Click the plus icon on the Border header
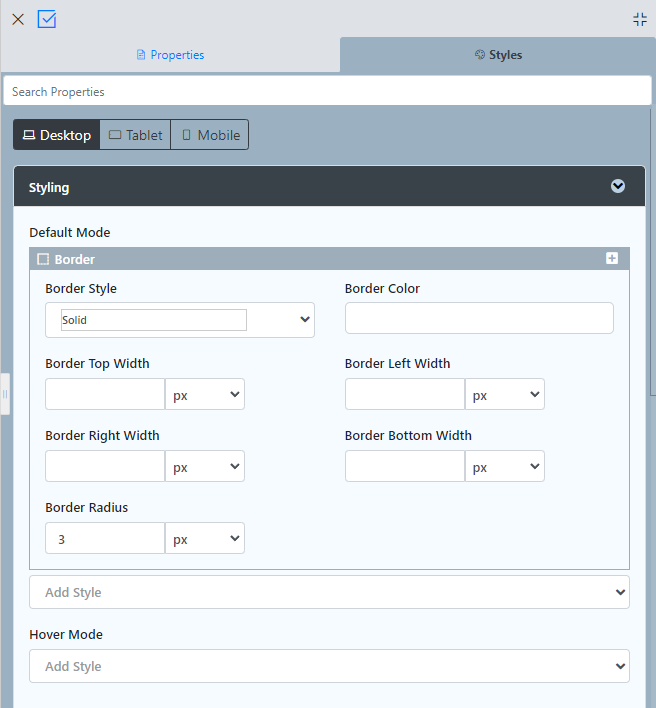This screenshot has height=708, width=656. pos(612,258)
